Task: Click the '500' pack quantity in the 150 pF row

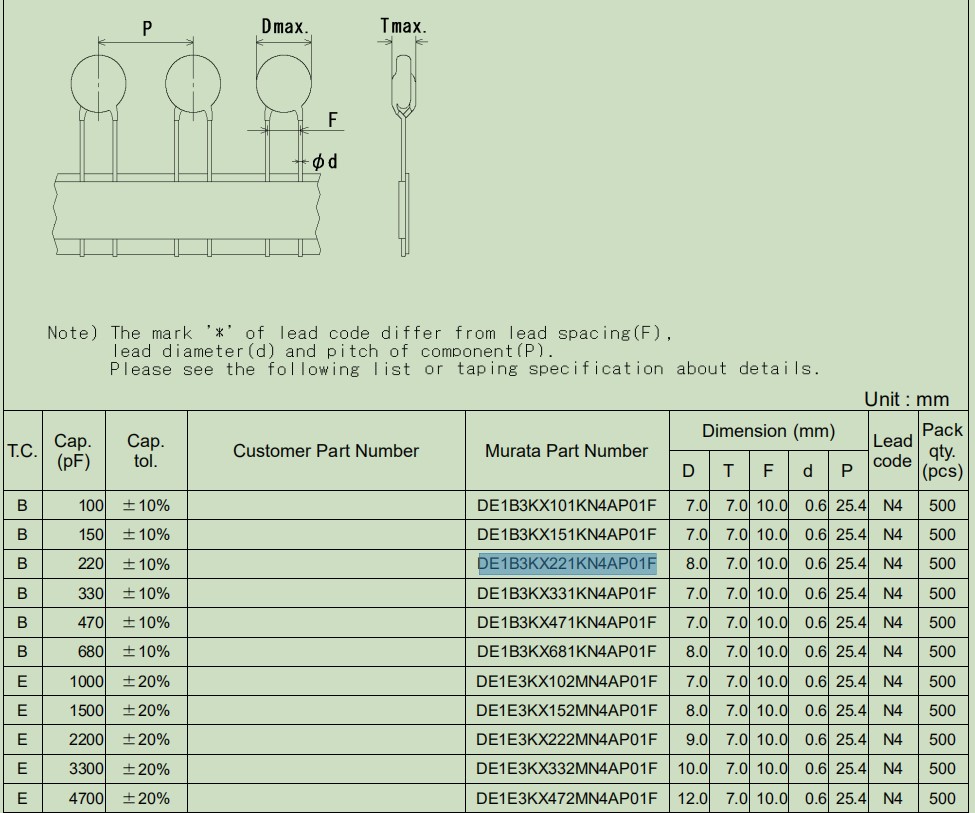Action: (942, 534)
